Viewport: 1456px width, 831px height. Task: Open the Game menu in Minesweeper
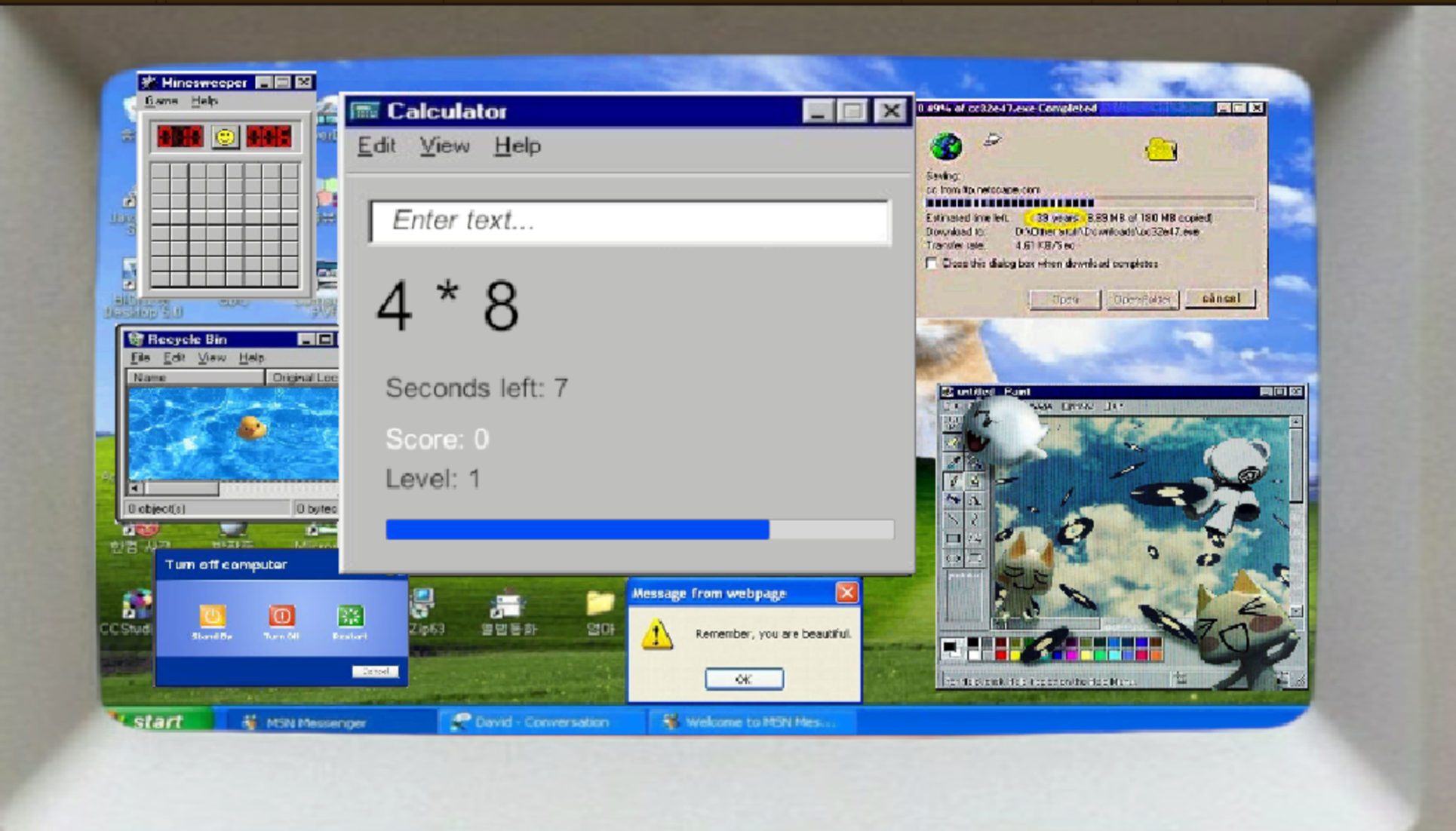click(x=161, y=102)
